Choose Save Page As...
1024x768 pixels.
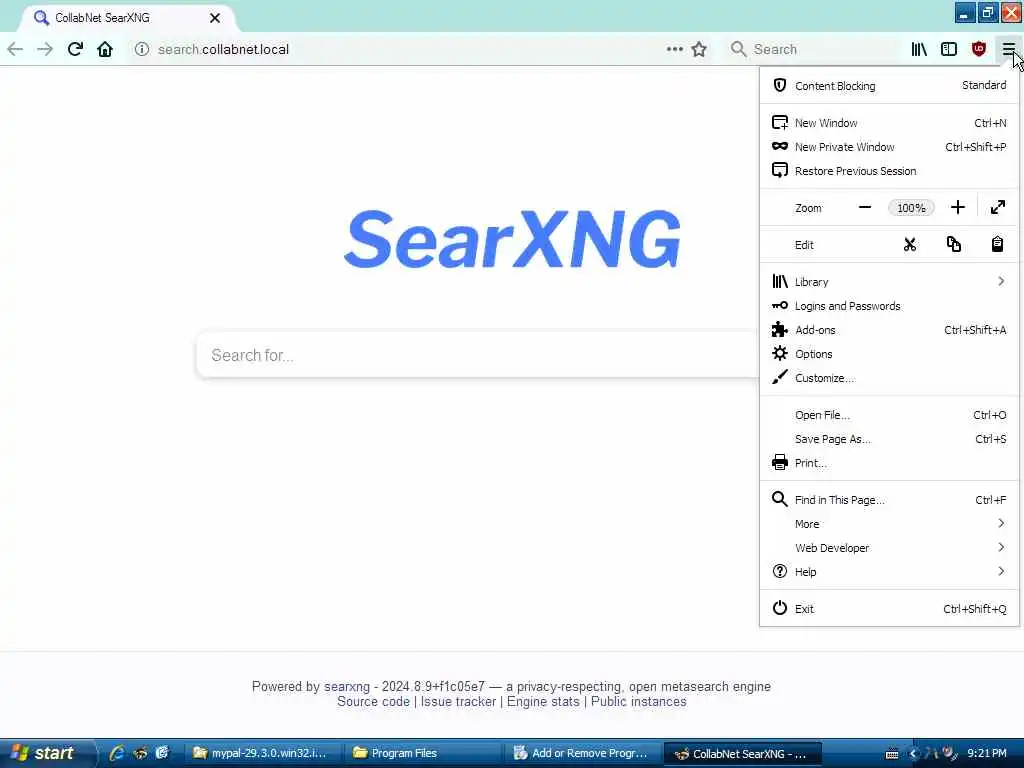[889, 439]
